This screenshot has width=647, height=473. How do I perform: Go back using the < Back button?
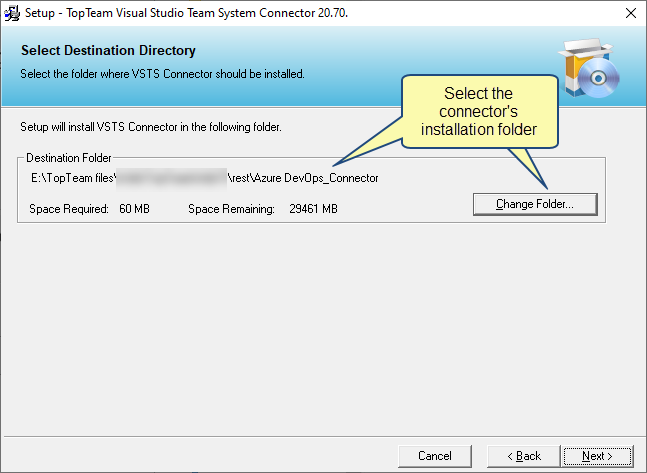pos(524,456)
